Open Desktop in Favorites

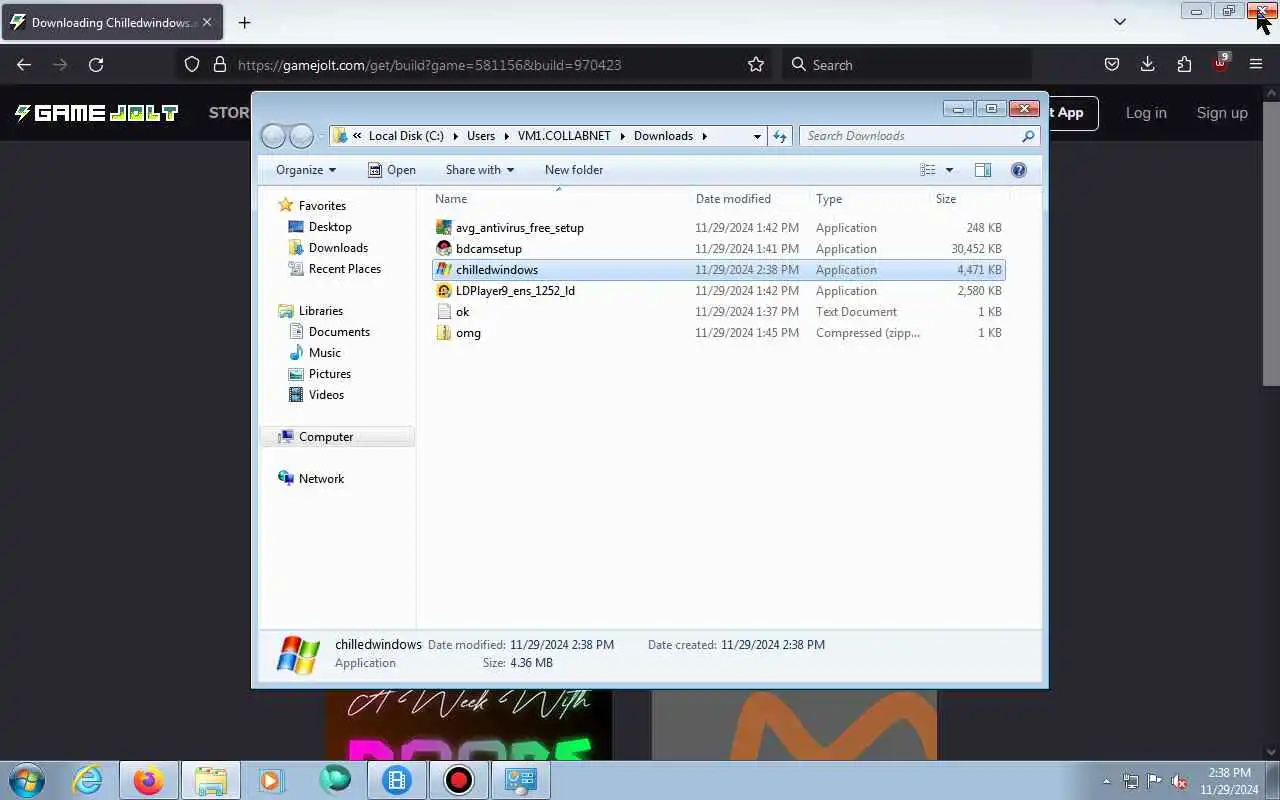(x=330, y=227)
